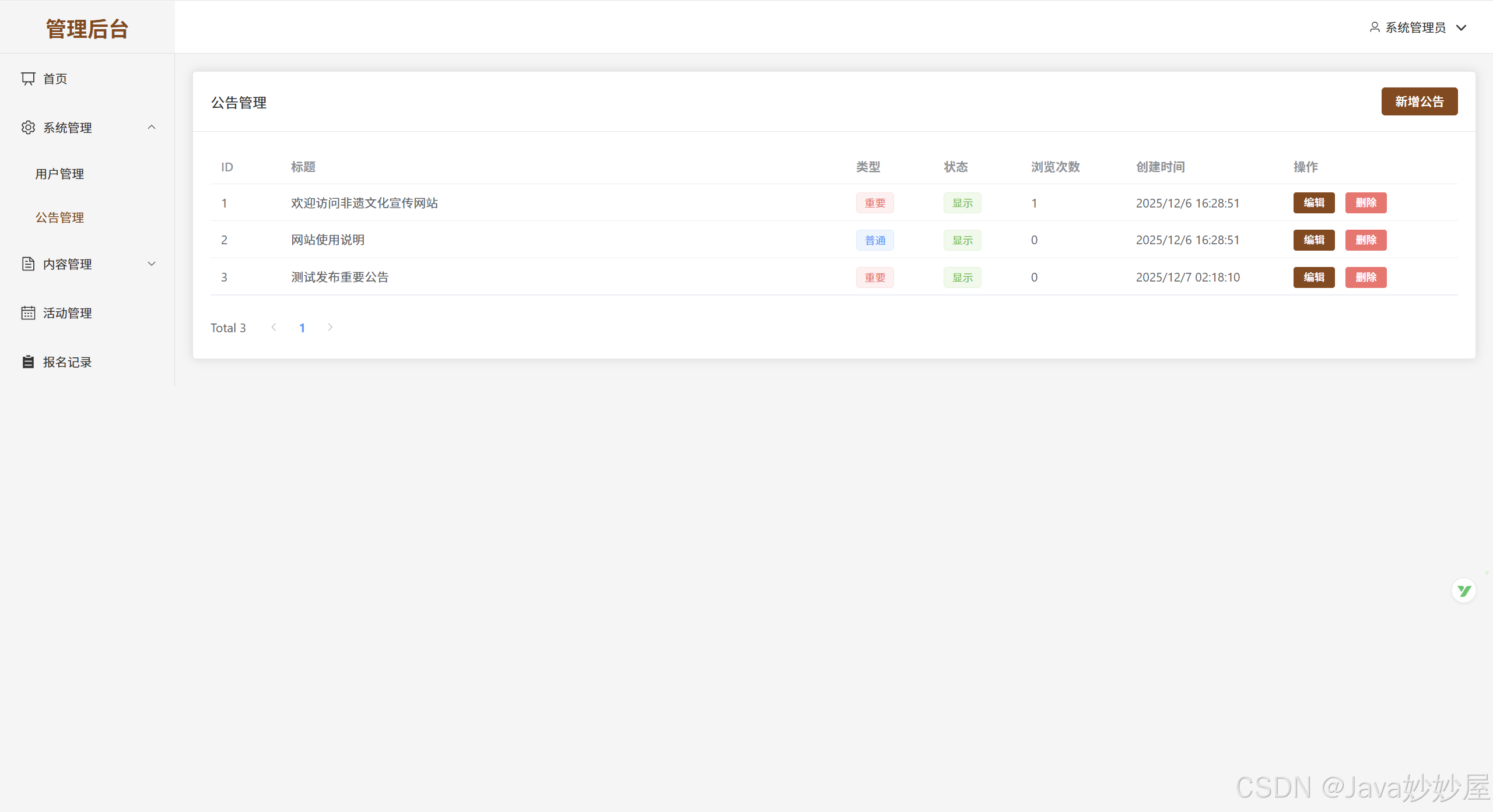Click the green floating assistant icon
This screenshot has height=812, width=1493.
1464,591
